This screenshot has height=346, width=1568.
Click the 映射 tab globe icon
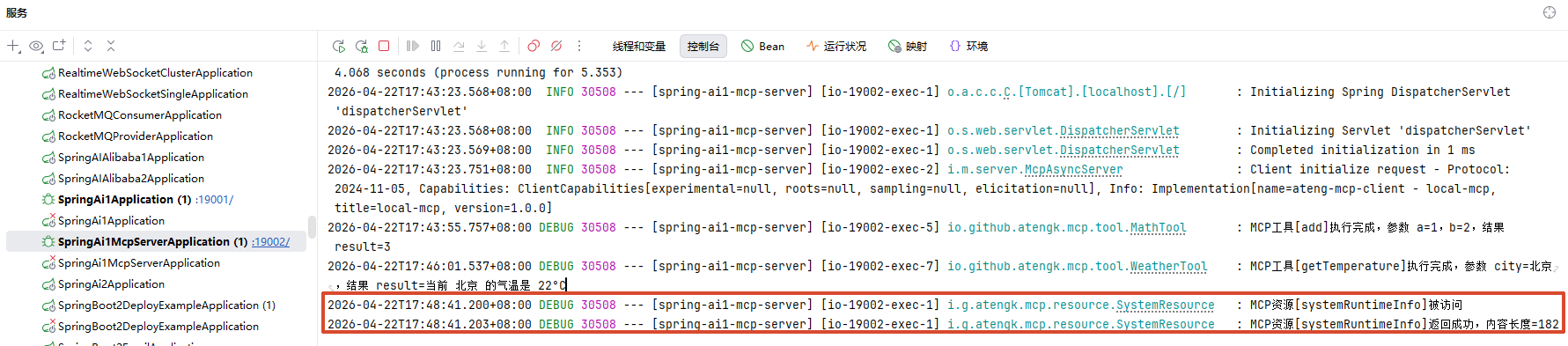click(x=894, y=46)
